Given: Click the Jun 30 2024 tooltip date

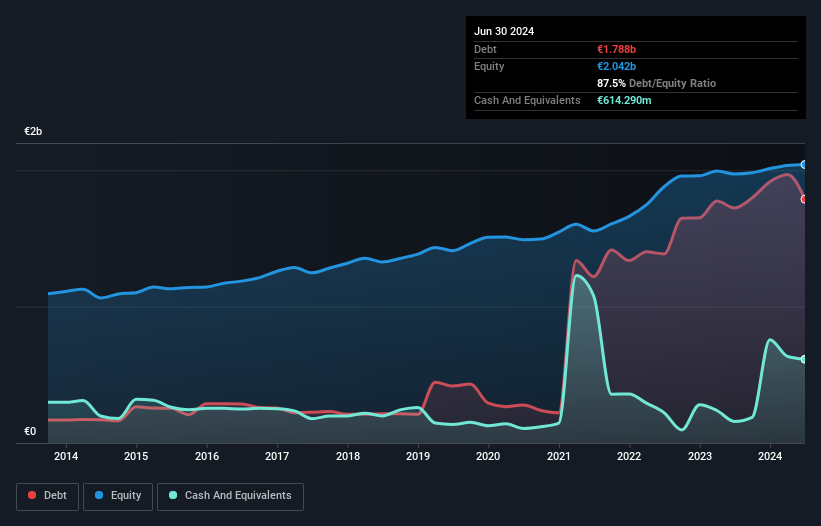Looking at the screenshot, I should (x=504, y=31).
